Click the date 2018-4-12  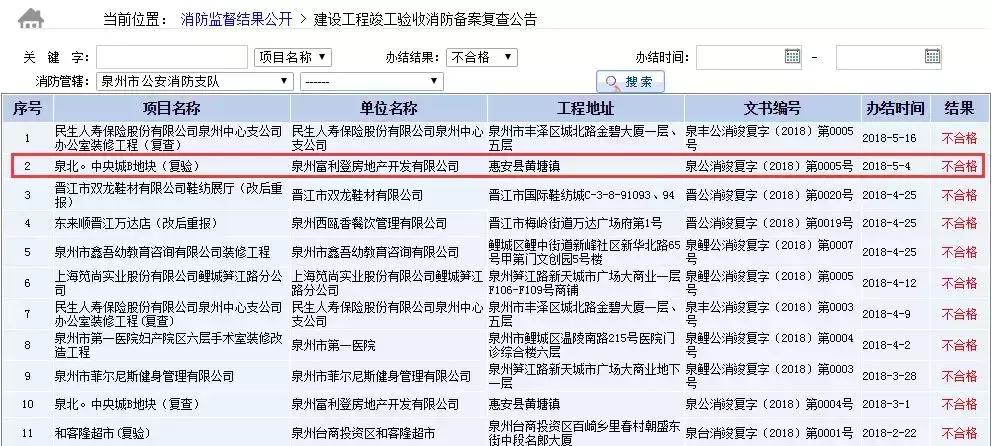(889, 283)
